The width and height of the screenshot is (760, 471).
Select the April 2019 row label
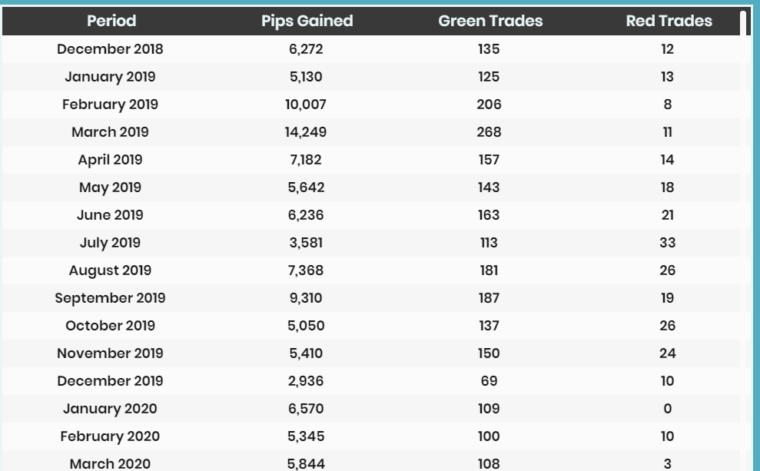pyautogui.click(x=110, y=160)
